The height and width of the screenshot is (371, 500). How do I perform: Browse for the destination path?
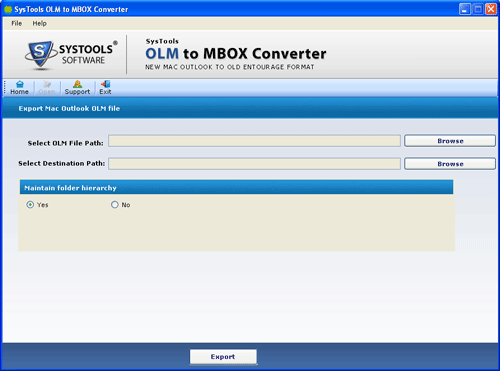(450, 164)
